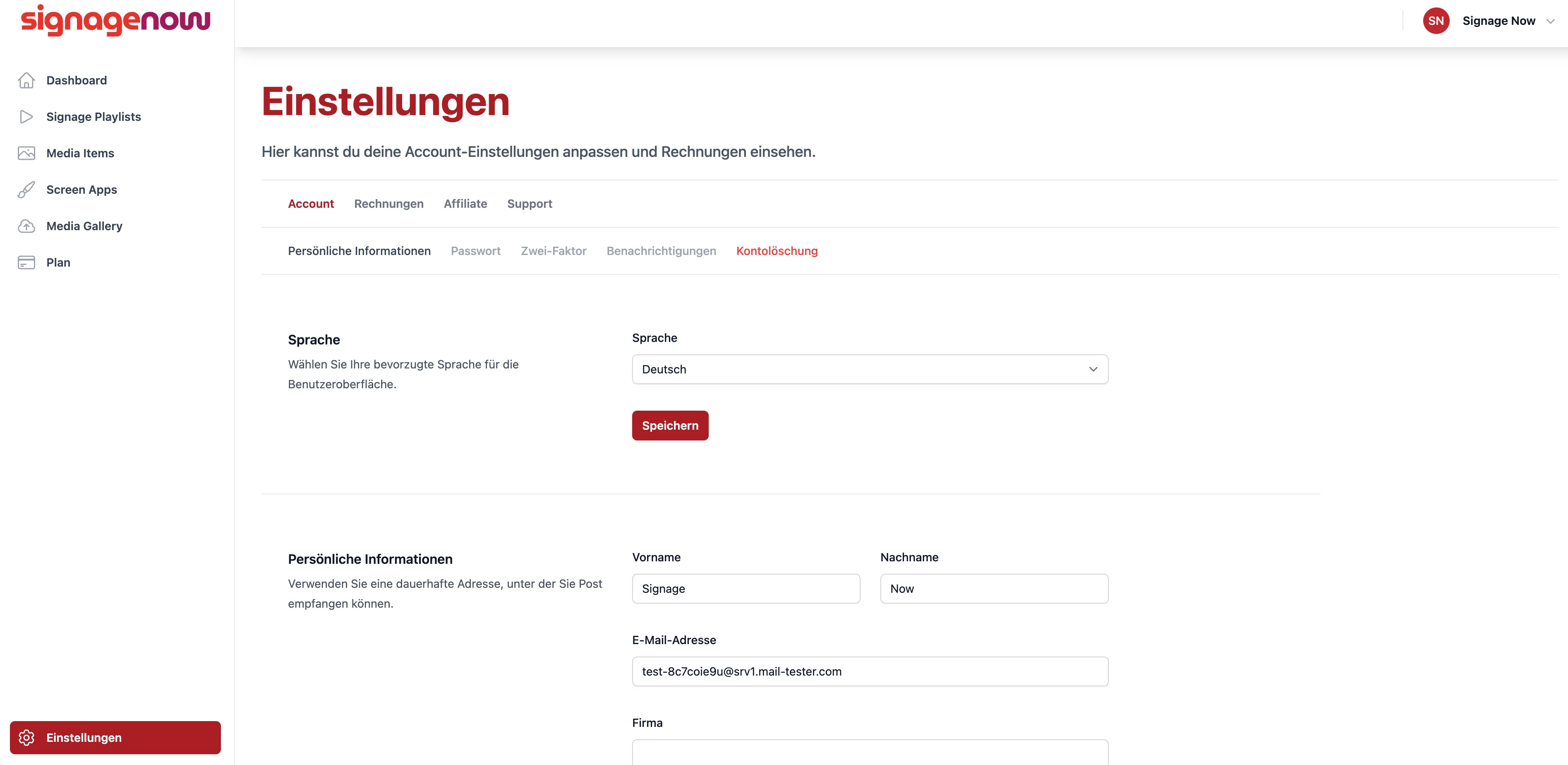Open the Plan page
The height and width of the screenshot is (765, 1568).
coord(58,262)
